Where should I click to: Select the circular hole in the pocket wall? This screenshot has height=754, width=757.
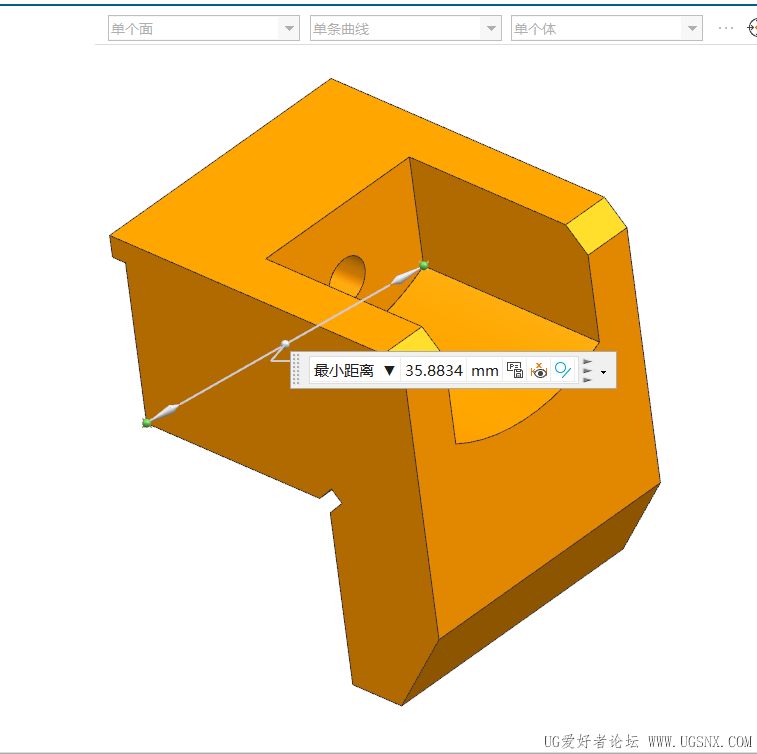[x=349, y=276]
